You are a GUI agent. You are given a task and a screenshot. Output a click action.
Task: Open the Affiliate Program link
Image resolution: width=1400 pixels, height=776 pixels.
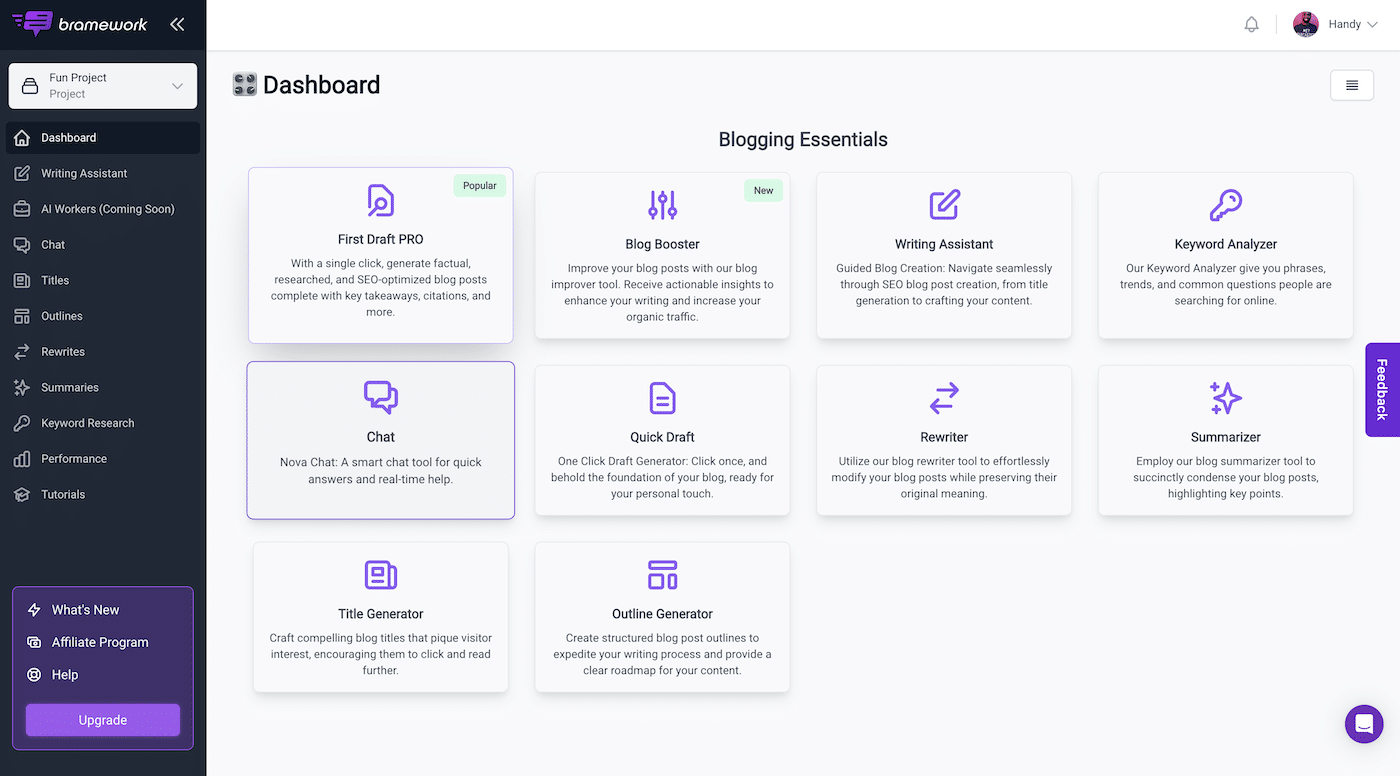pyautogui.click(x=100, y=642)
